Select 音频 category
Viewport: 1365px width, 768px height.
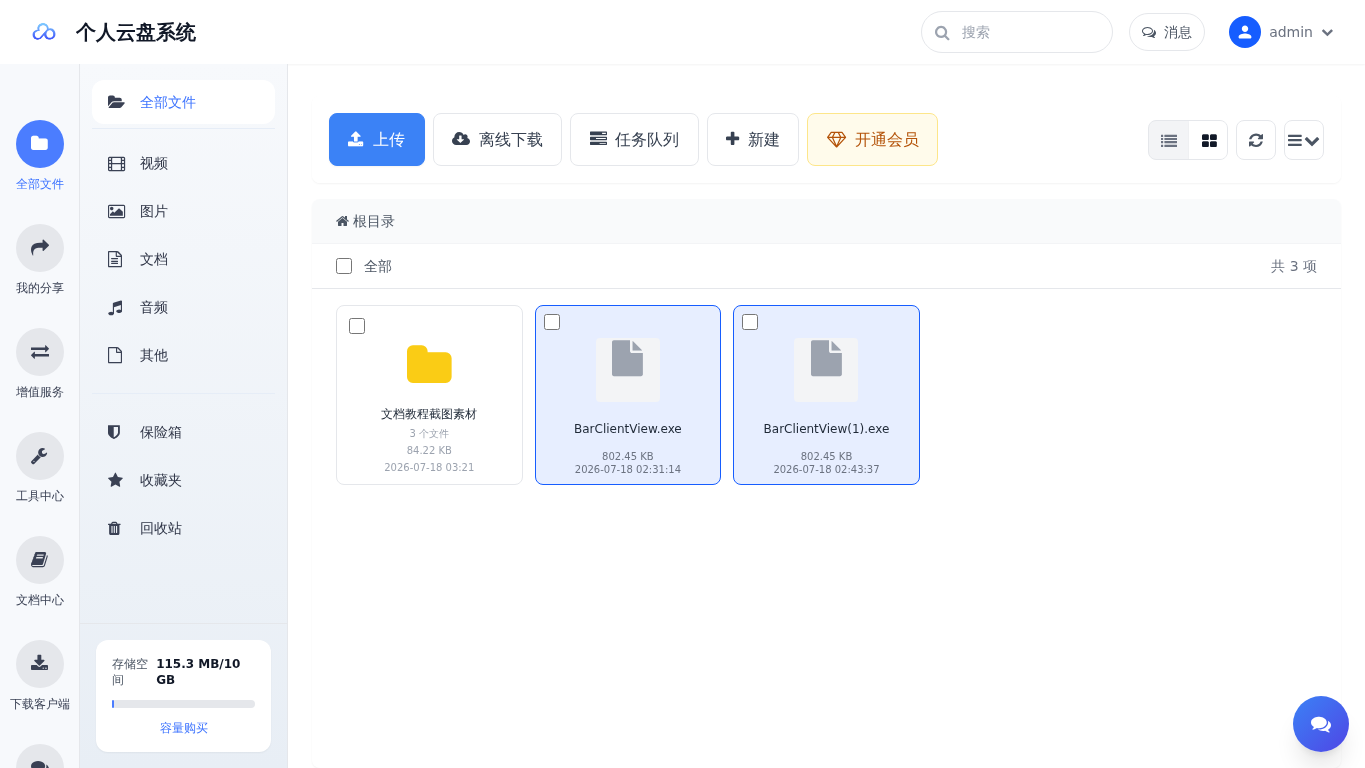click(x=183, y=308)
